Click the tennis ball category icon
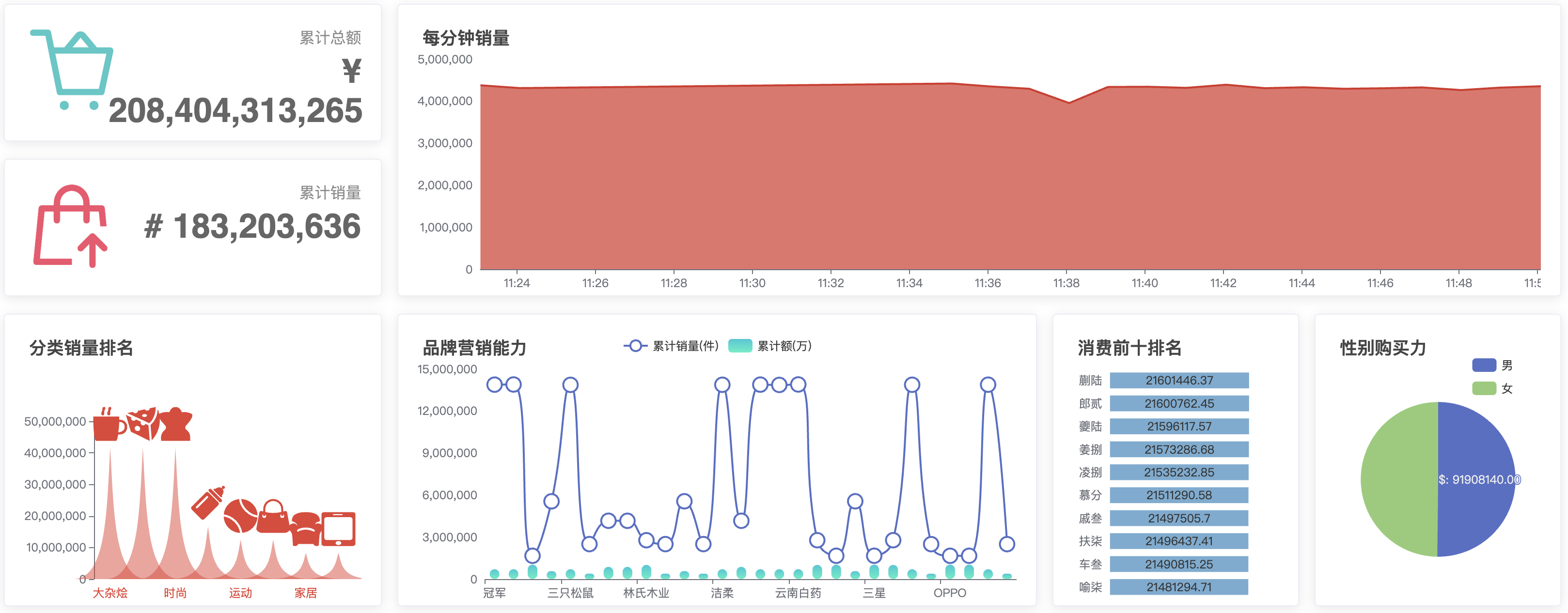The image size is (1568, 613). coord(240,516)
